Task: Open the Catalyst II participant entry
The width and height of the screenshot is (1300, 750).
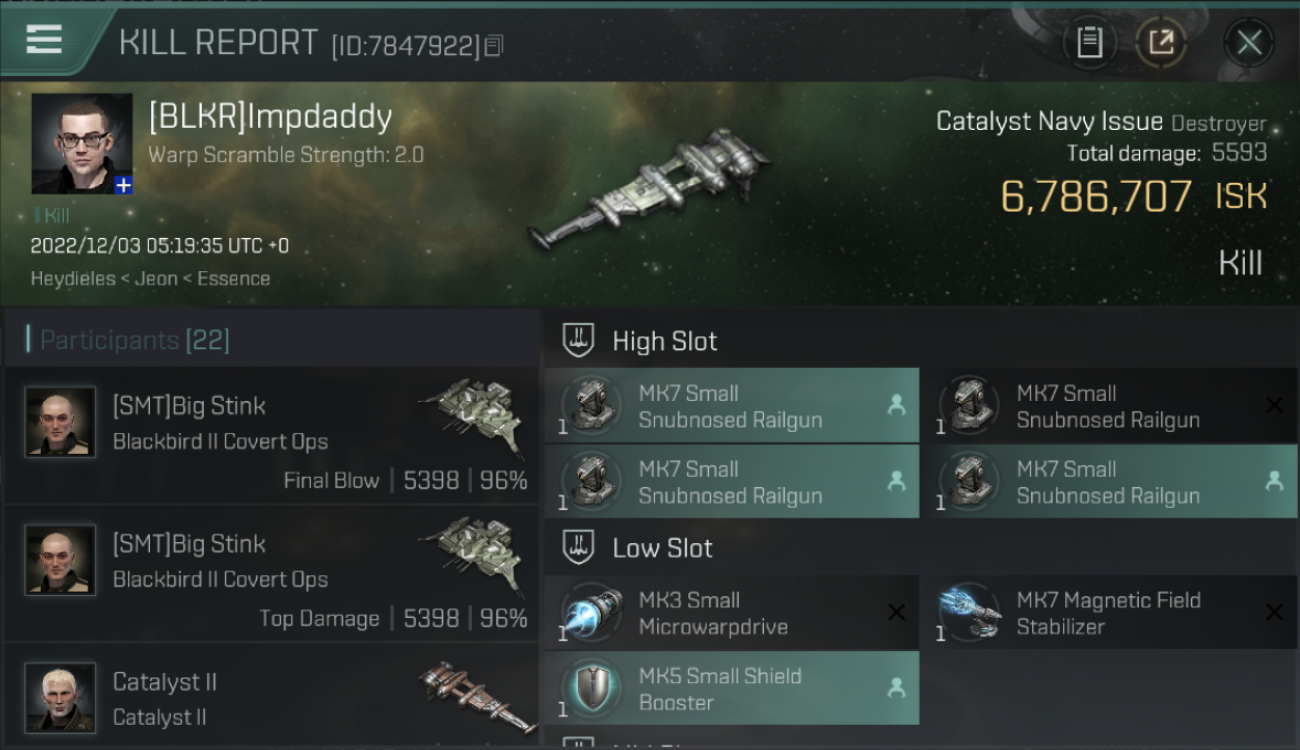Action: point(272,696)
